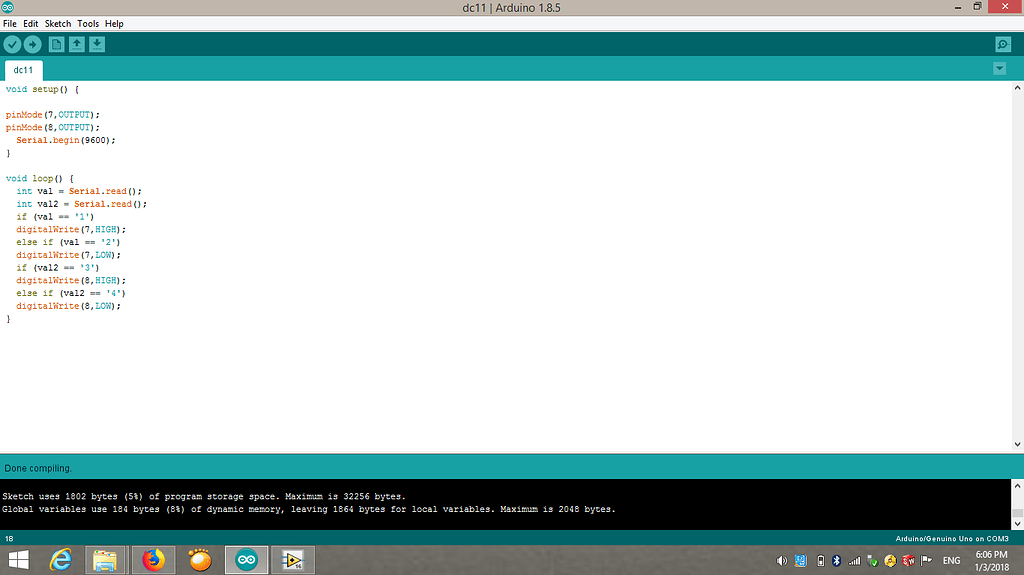Viewport: 1024px width, 575px height.
Task: Click on the 'void loop() {' line
Action: click(x=40, y=178)
